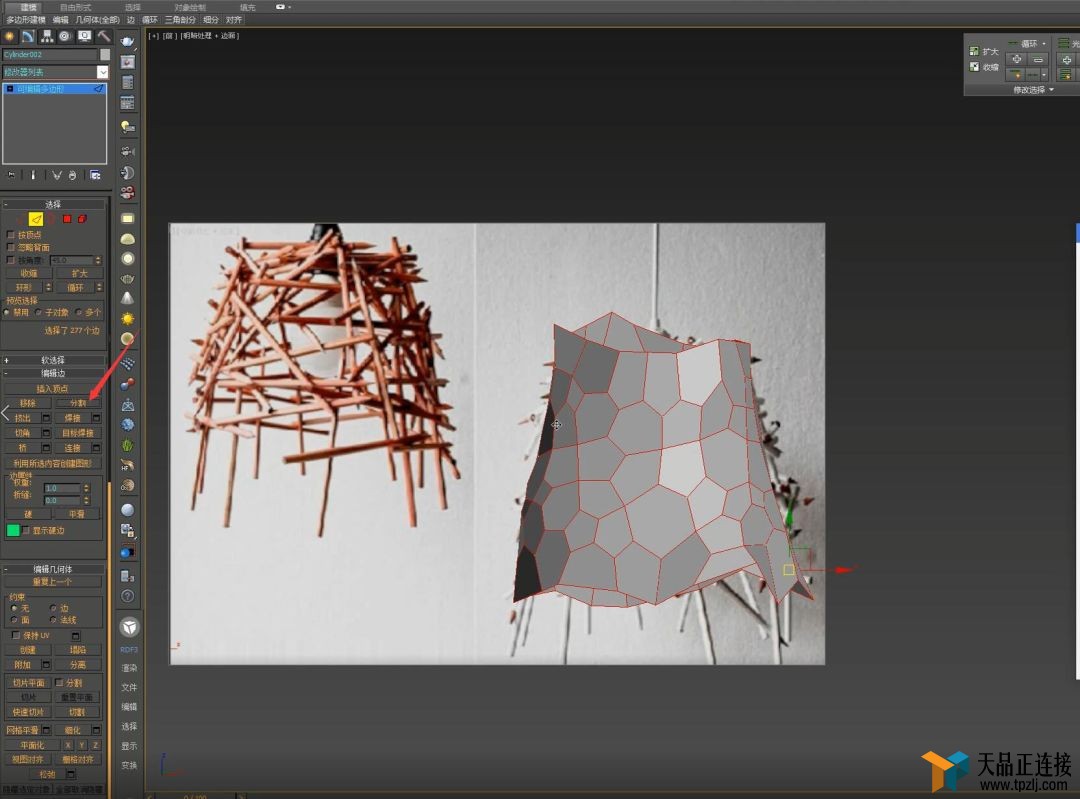Click the cone primitive icon
The height and width of the screenshot is (799, 1080).
click(x=127, y=298)
